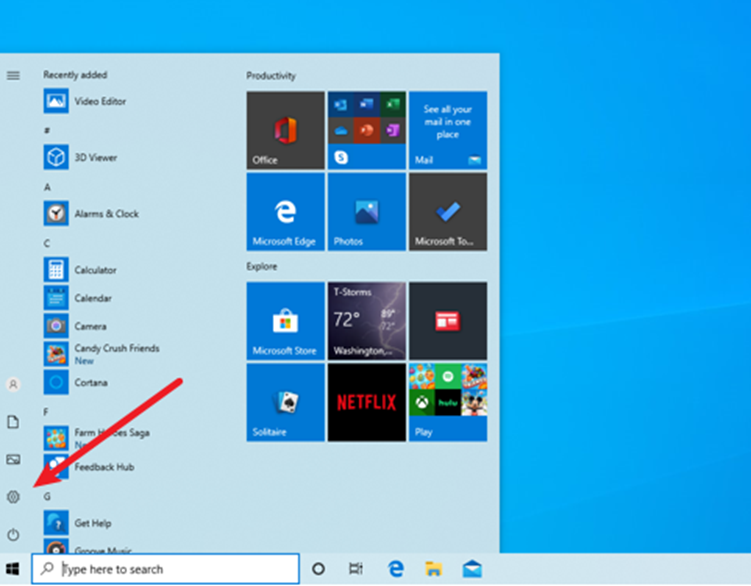Open the Get Help app

(x=78, y=523)
